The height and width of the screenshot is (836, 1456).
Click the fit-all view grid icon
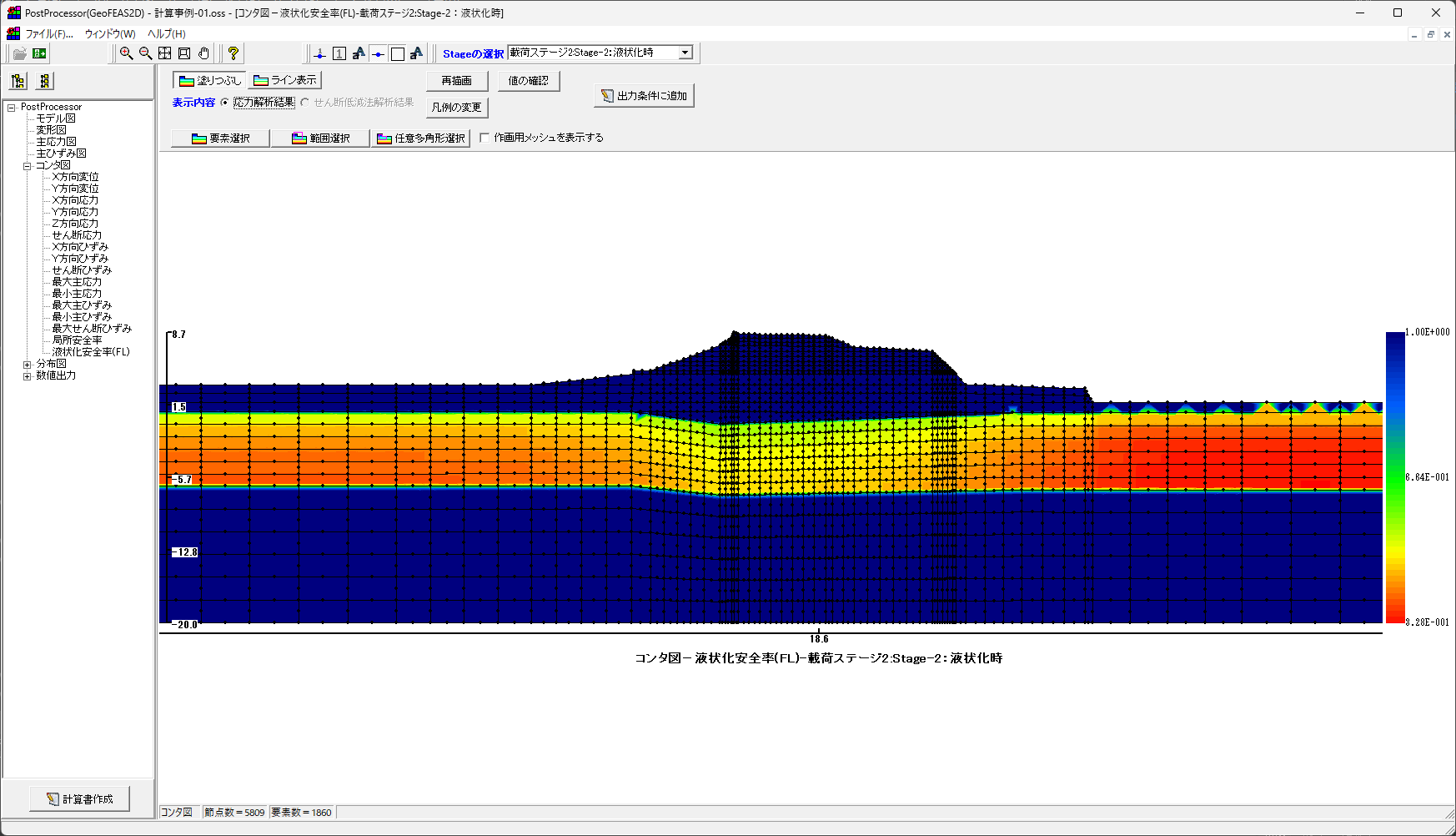click(x=165, y=53)
